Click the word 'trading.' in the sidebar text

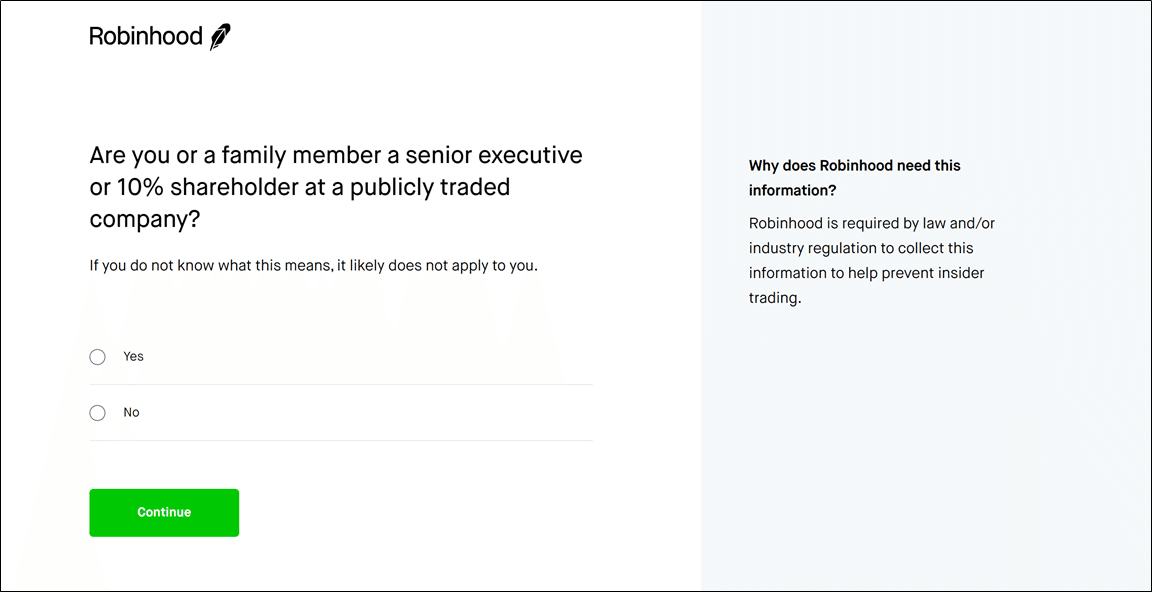pos(774,300)
